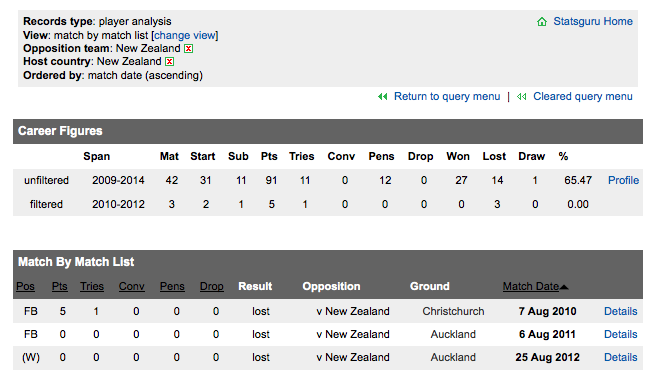Viewport: 653px width, 385px height.
Task: Click the win percentage 65.47
Action: coord(578,180)
